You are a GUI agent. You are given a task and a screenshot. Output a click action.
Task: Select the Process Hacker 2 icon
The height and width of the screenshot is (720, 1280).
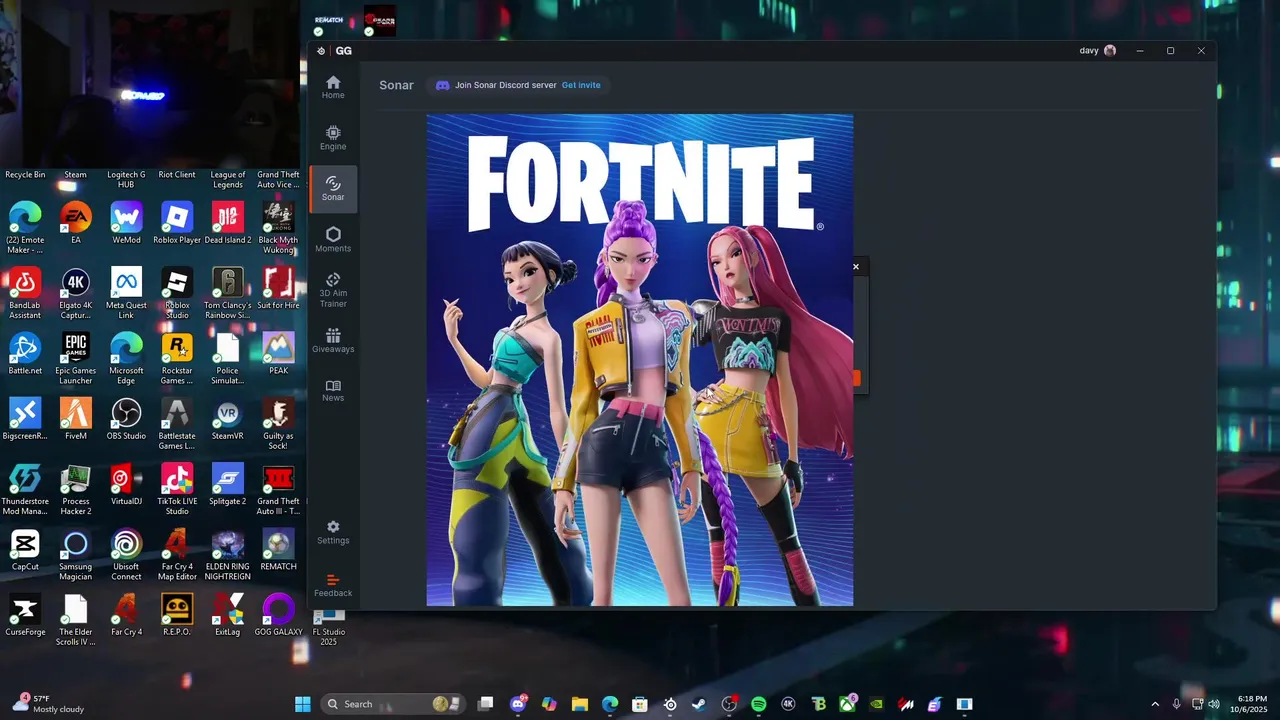(75, 489)
